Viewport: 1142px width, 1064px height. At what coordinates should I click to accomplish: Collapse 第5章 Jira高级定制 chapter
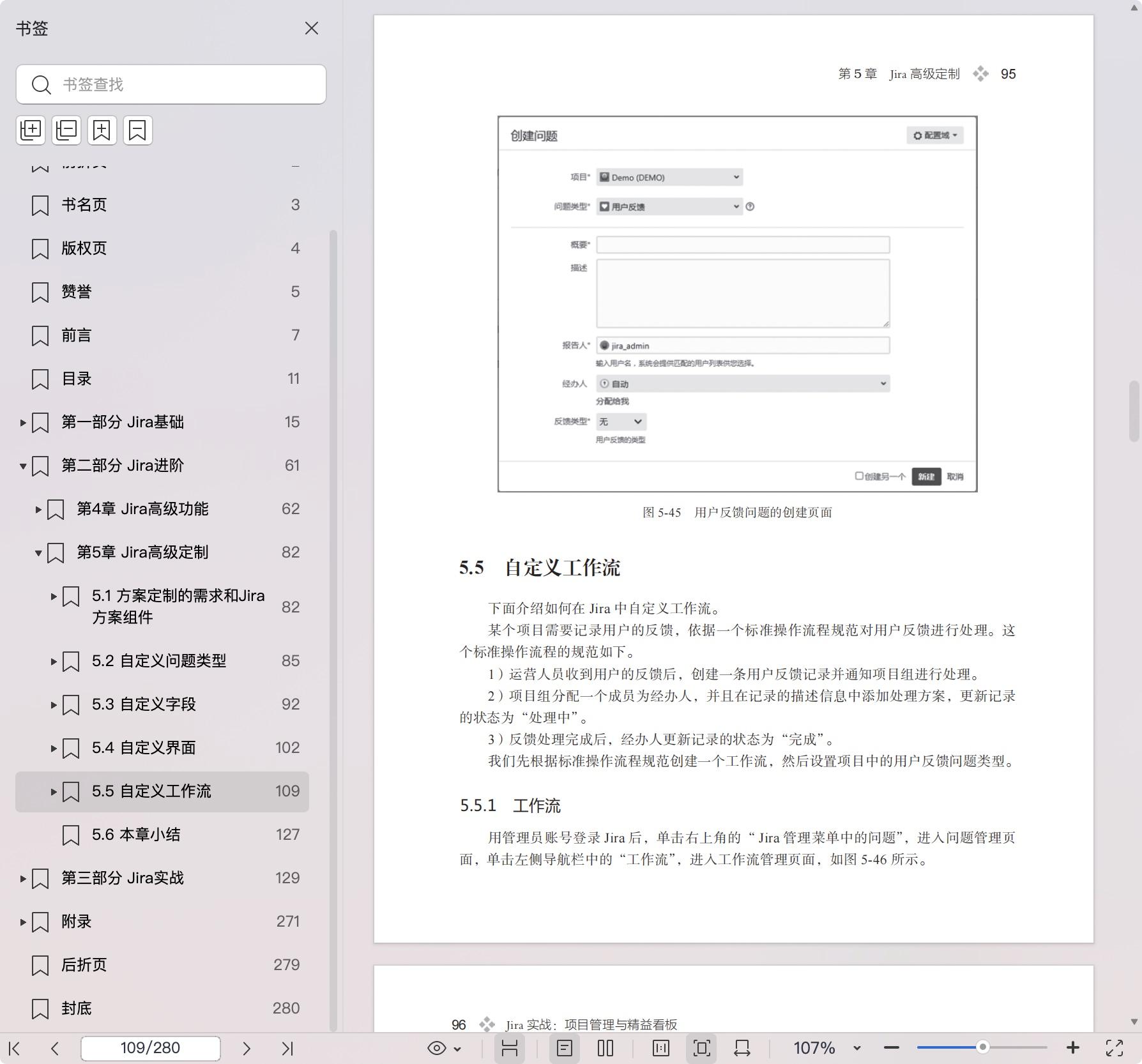(x=38, y=552)
